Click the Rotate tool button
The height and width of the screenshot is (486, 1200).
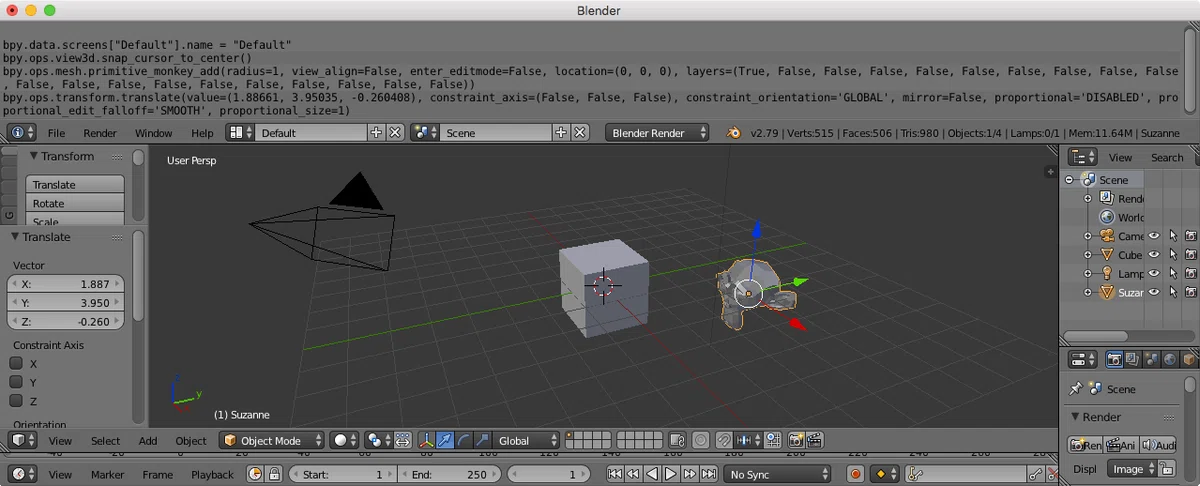(x=75, y=203)
